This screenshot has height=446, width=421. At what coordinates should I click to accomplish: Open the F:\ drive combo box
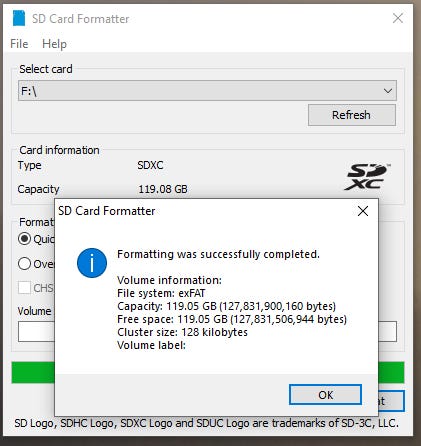[207, 90]
